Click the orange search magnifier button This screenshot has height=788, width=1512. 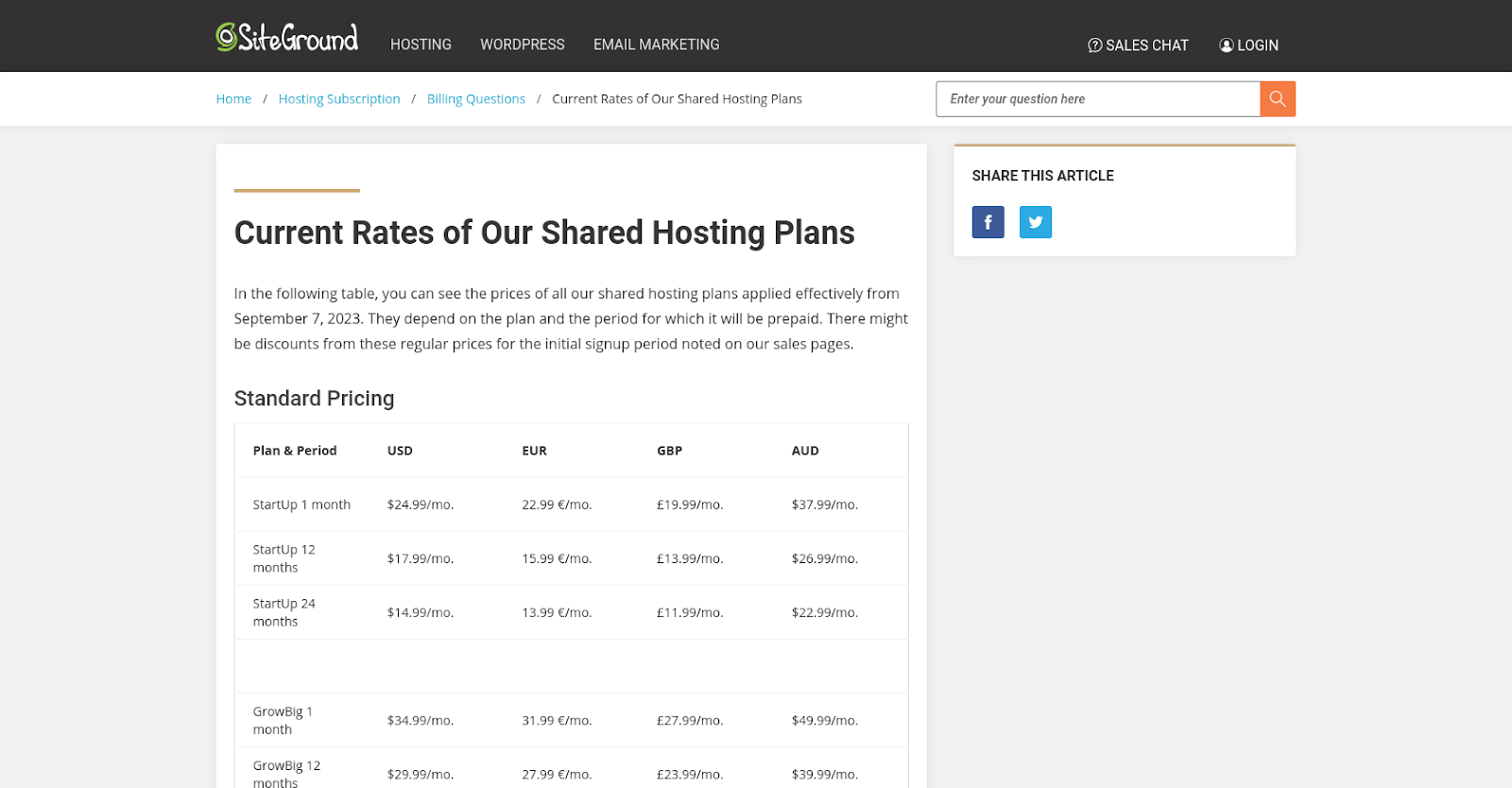[1278, 99]
